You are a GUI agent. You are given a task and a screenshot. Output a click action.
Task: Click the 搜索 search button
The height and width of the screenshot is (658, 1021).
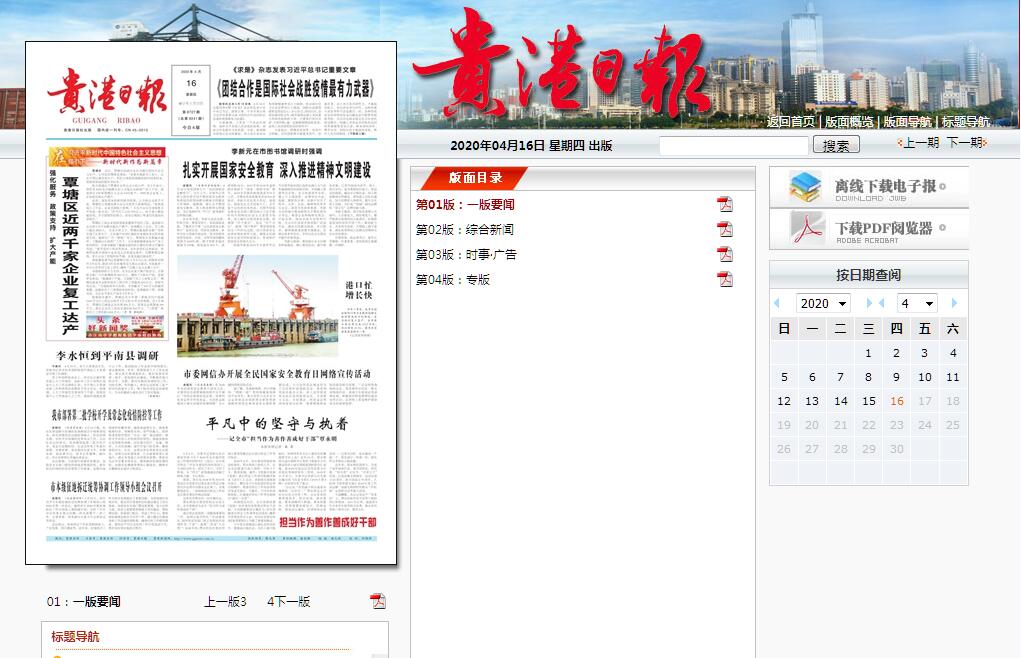[836, 145]
